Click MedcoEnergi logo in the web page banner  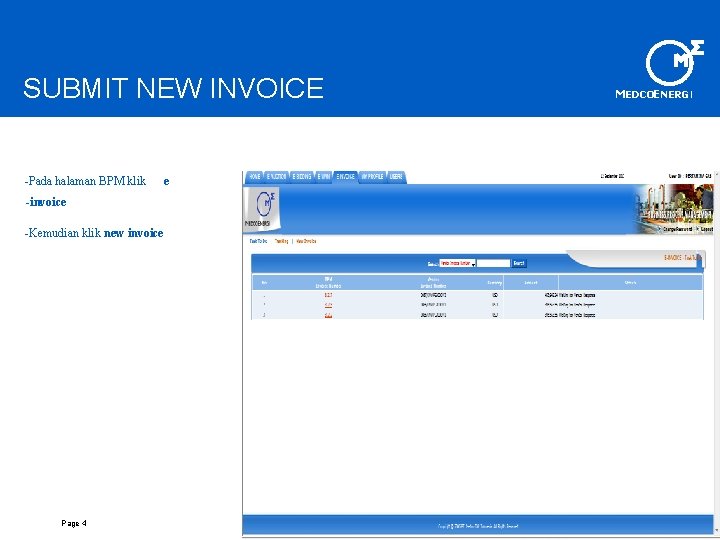point(263,209)
